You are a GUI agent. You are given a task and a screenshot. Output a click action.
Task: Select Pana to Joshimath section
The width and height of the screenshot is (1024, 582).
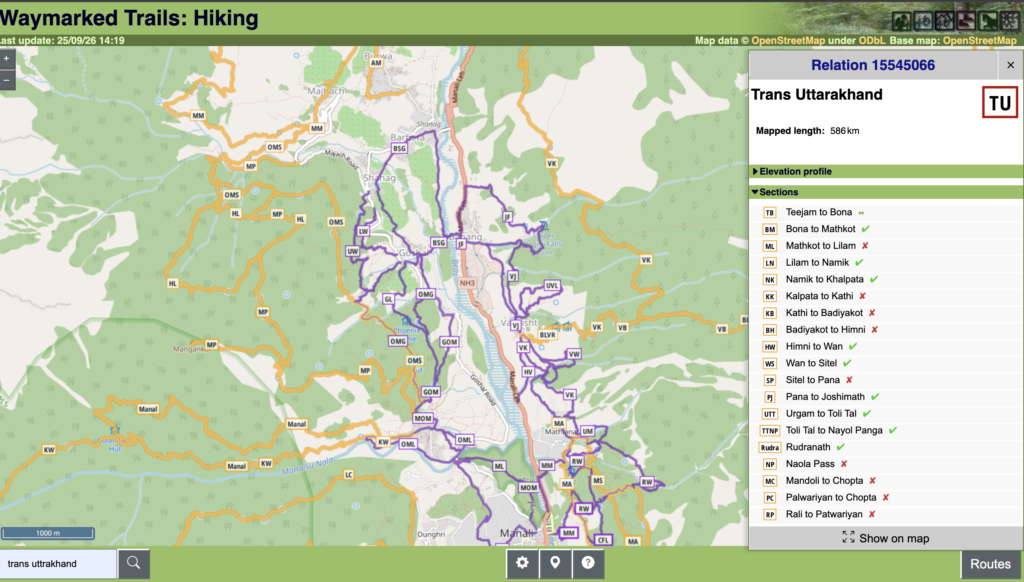click(886, 397)
